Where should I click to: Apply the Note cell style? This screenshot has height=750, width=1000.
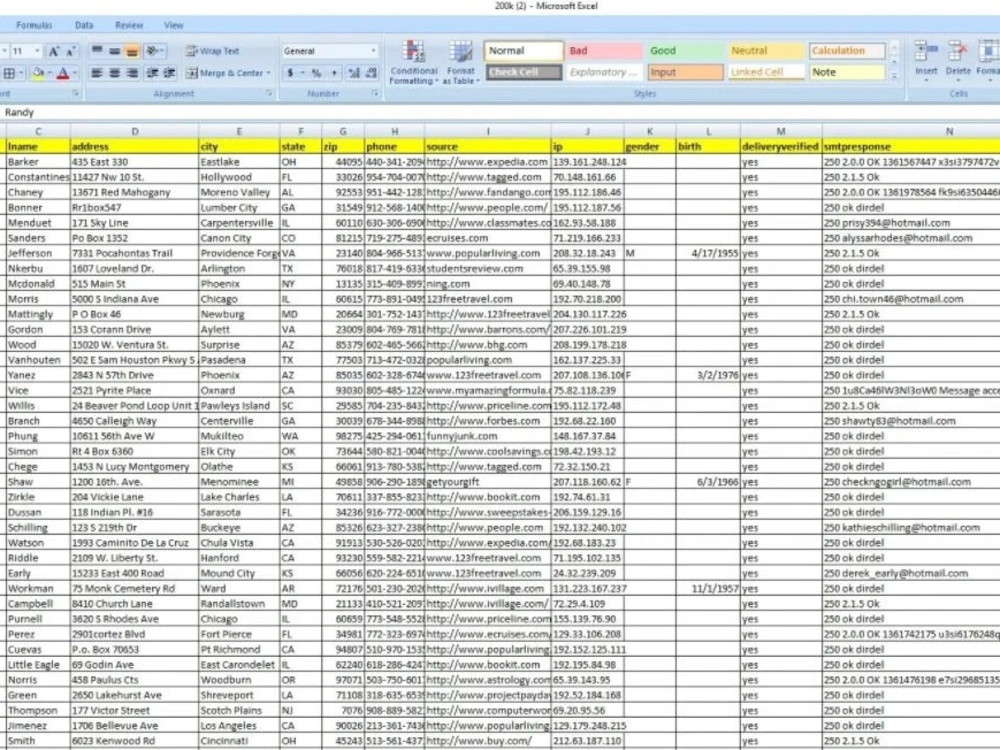(847, 73)
